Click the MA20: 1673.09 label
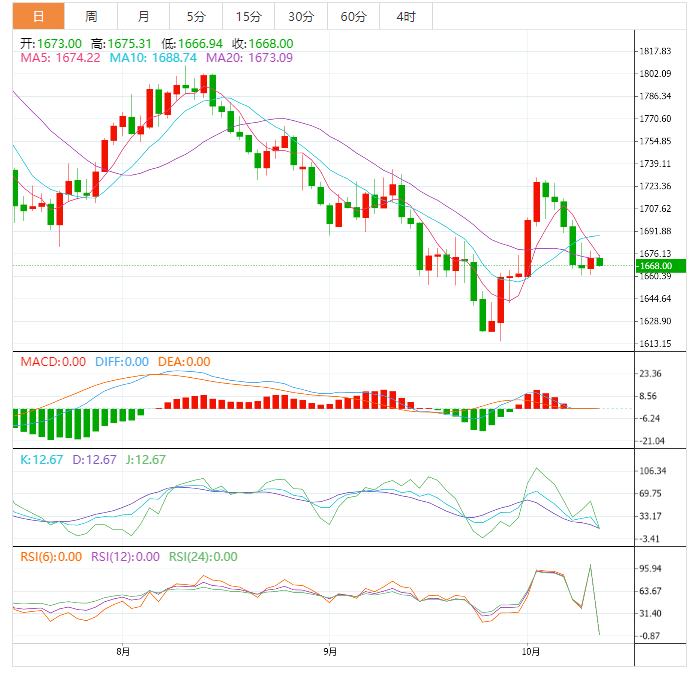 [x=249, y=58]
